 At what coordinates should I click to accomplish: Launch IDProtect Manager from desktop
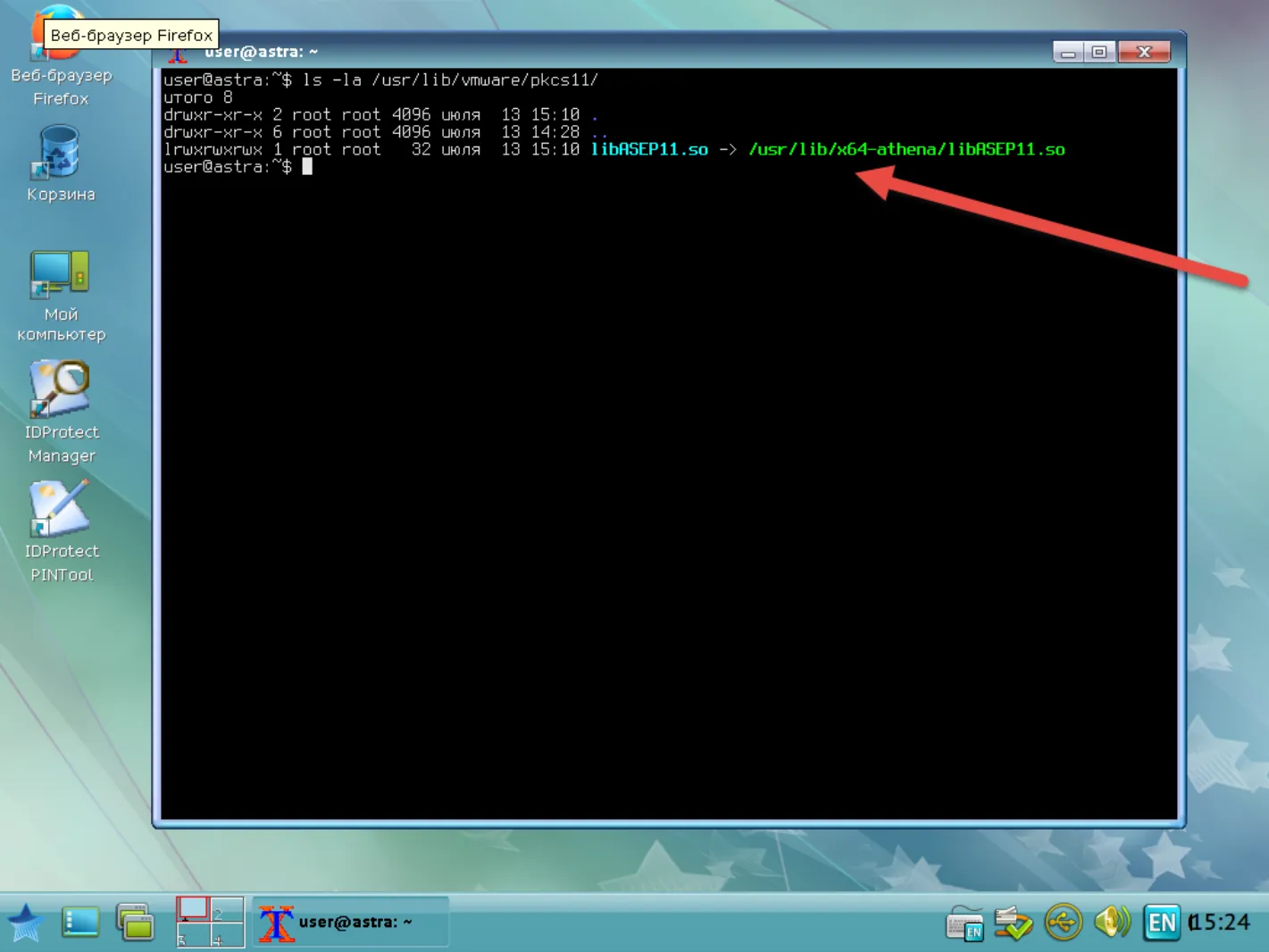61,413
